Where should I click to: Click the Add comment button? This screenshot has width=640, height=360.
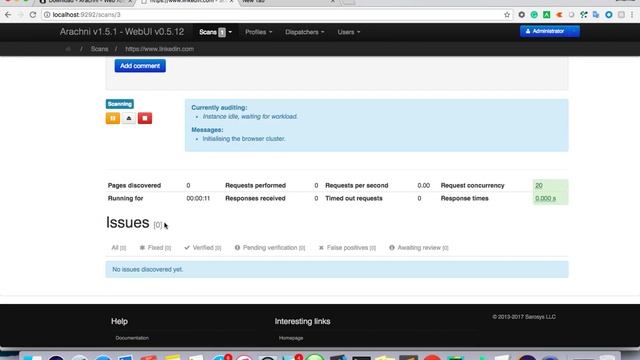pos(140,66)
